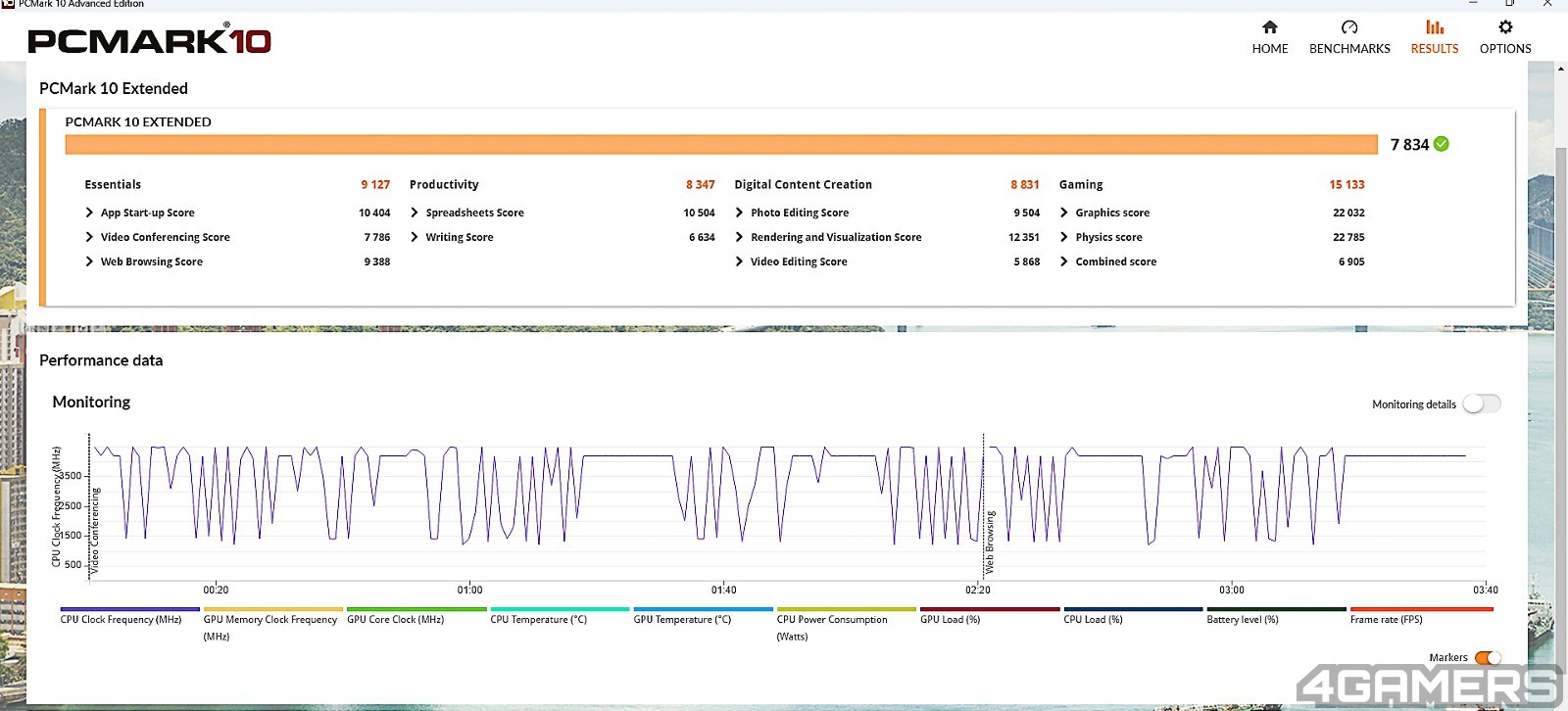1568x711 pixels.
Task: Click the Performance data heading
Action: pyautogui.click(x=101, y=360)
